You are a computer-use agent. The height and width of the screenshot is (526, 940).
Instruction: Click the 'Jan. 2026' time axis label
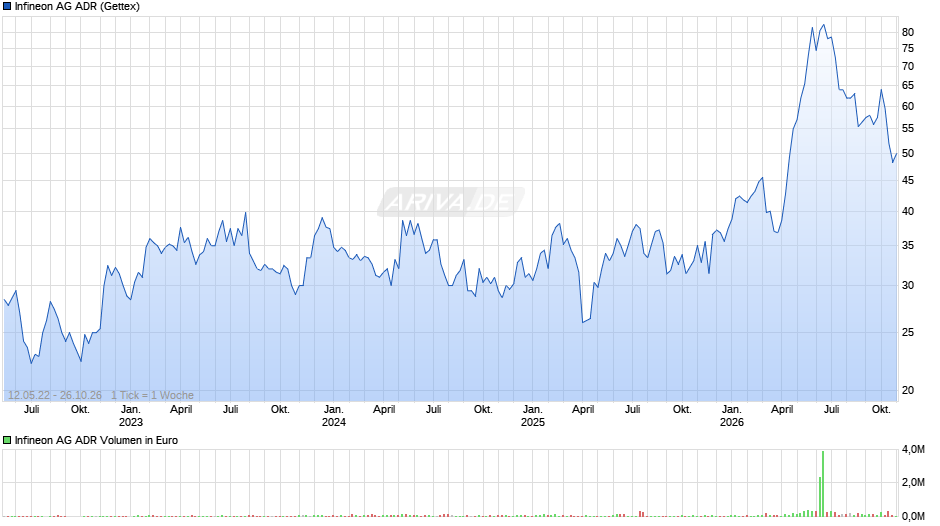(731, 416)
